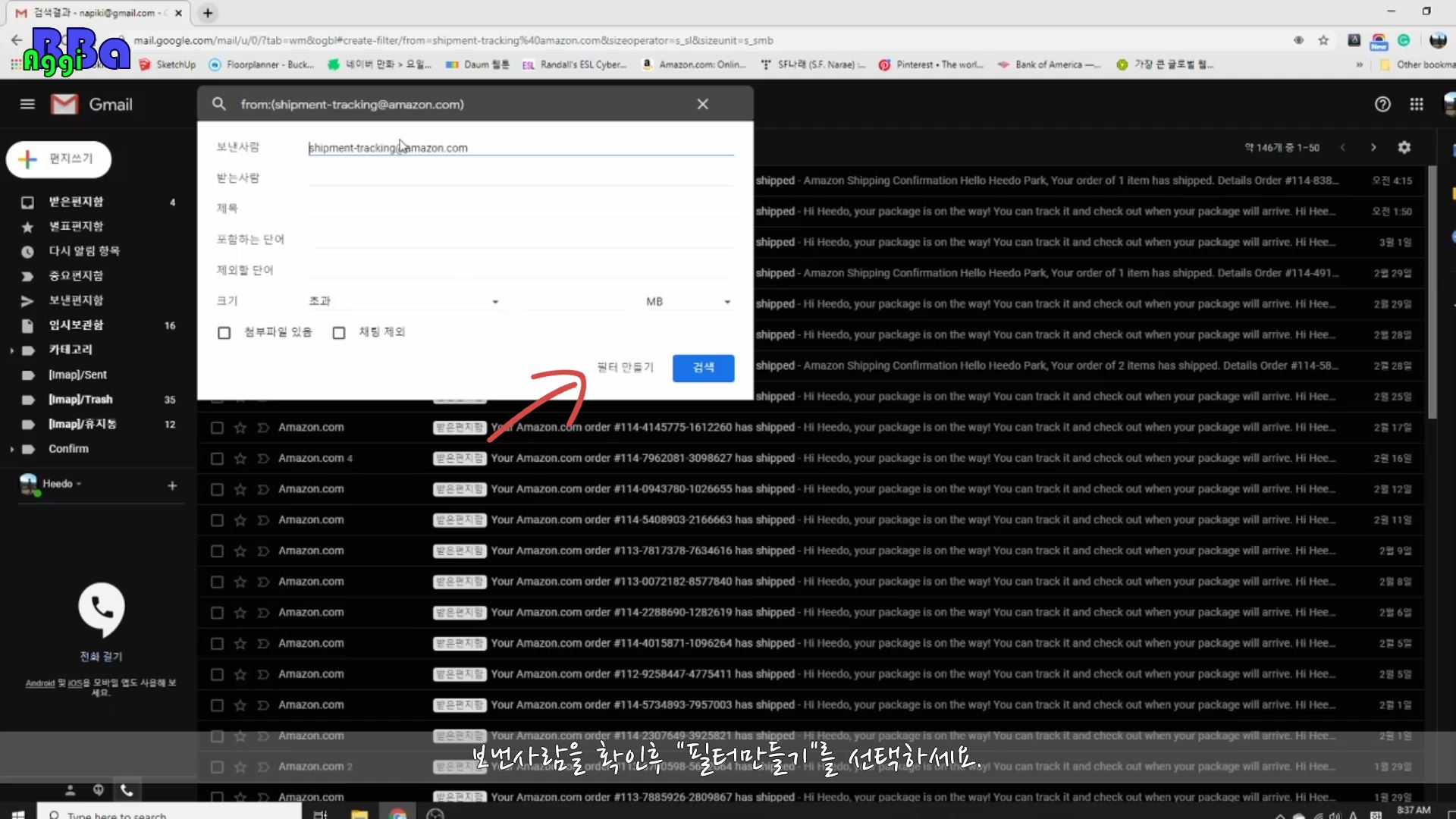Open the 받은편지함 inbox folder
Image resolution: width=1456 pixels, height=819 pixels.
point(76,202)
